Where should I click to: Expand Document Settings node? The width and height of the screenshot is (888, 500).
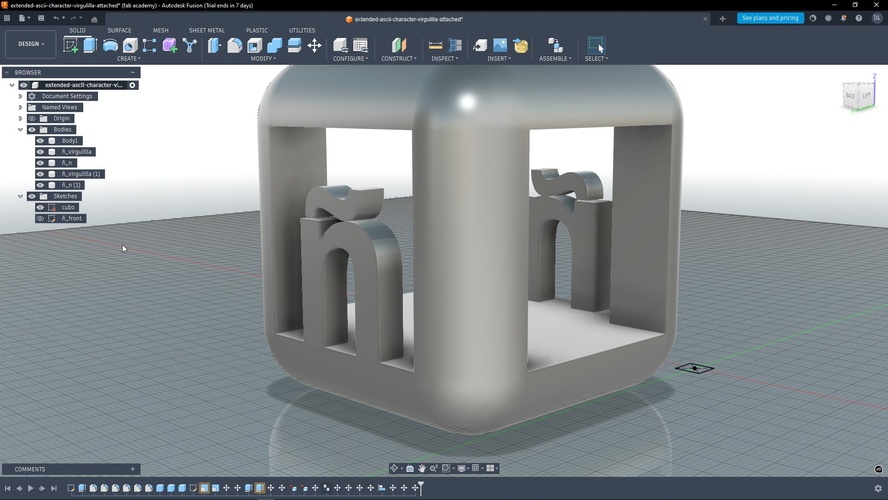tap(20, 96)
